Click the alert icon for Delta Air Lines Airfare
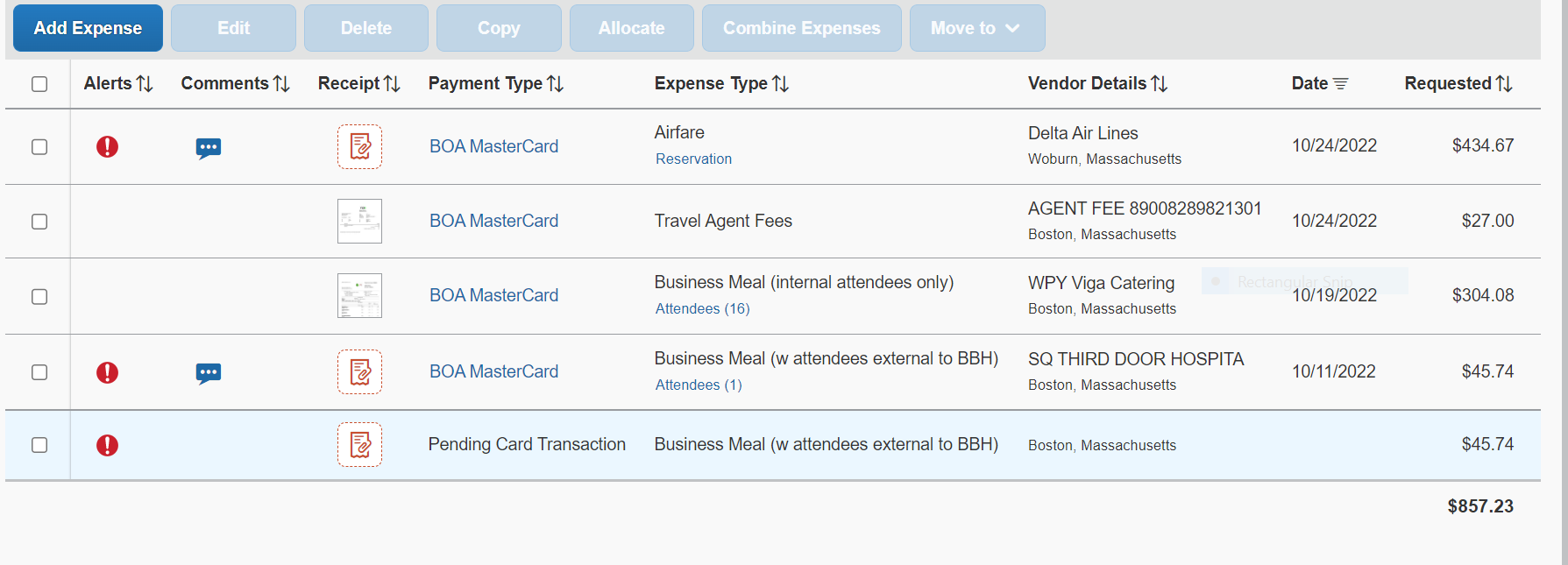Image resolution: width=1568 pixels, height=565 pixels. [x=107, y=146]
